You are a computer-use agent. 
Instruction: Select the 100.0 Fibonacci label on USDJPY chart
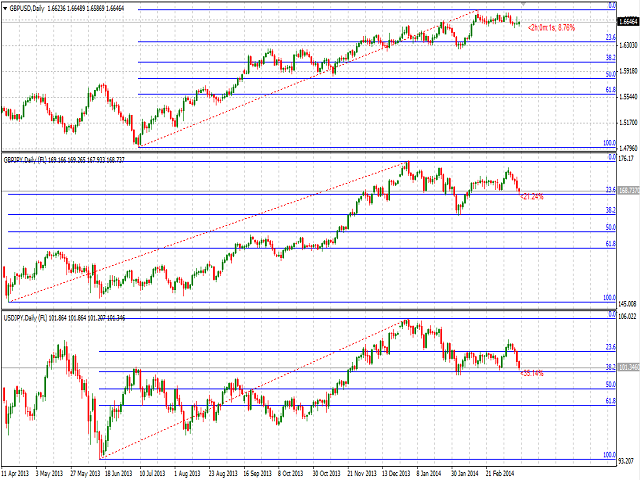[610, 455]
